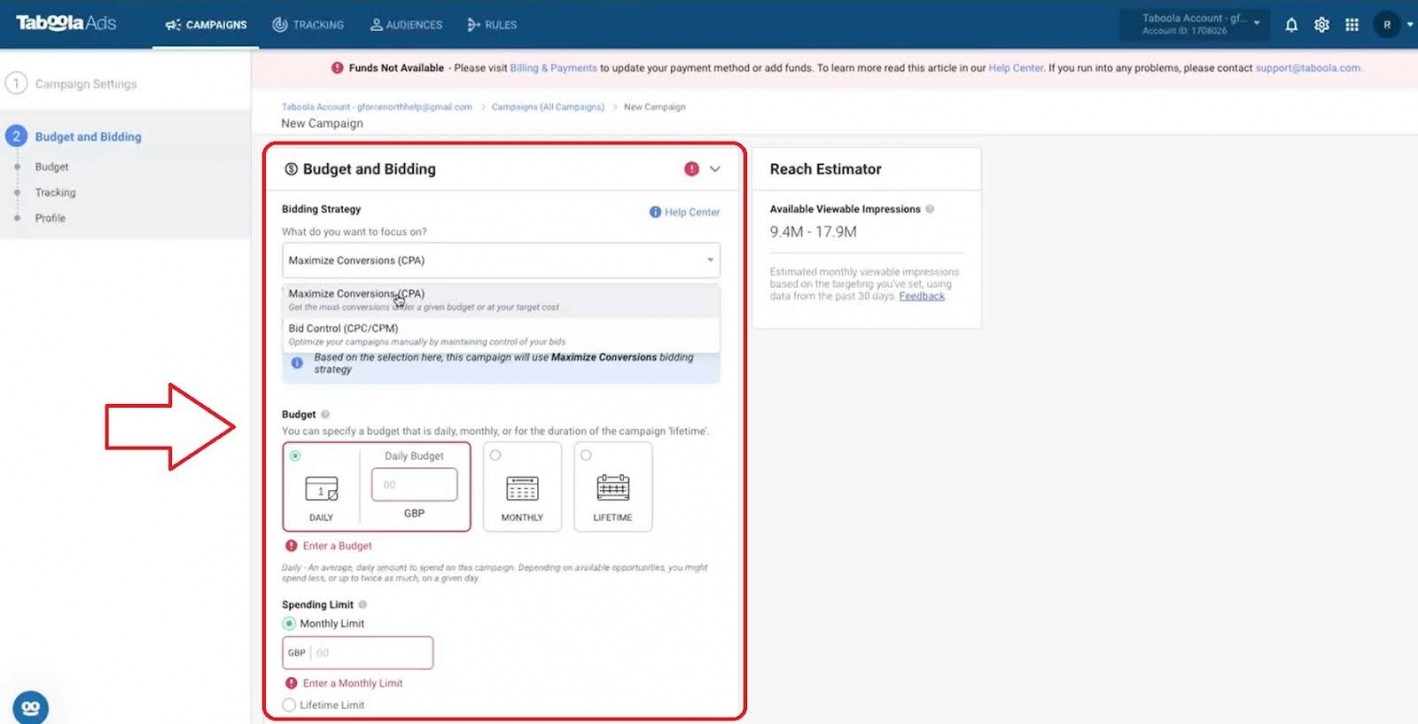Open the Audiences tab

coord(406,25)
